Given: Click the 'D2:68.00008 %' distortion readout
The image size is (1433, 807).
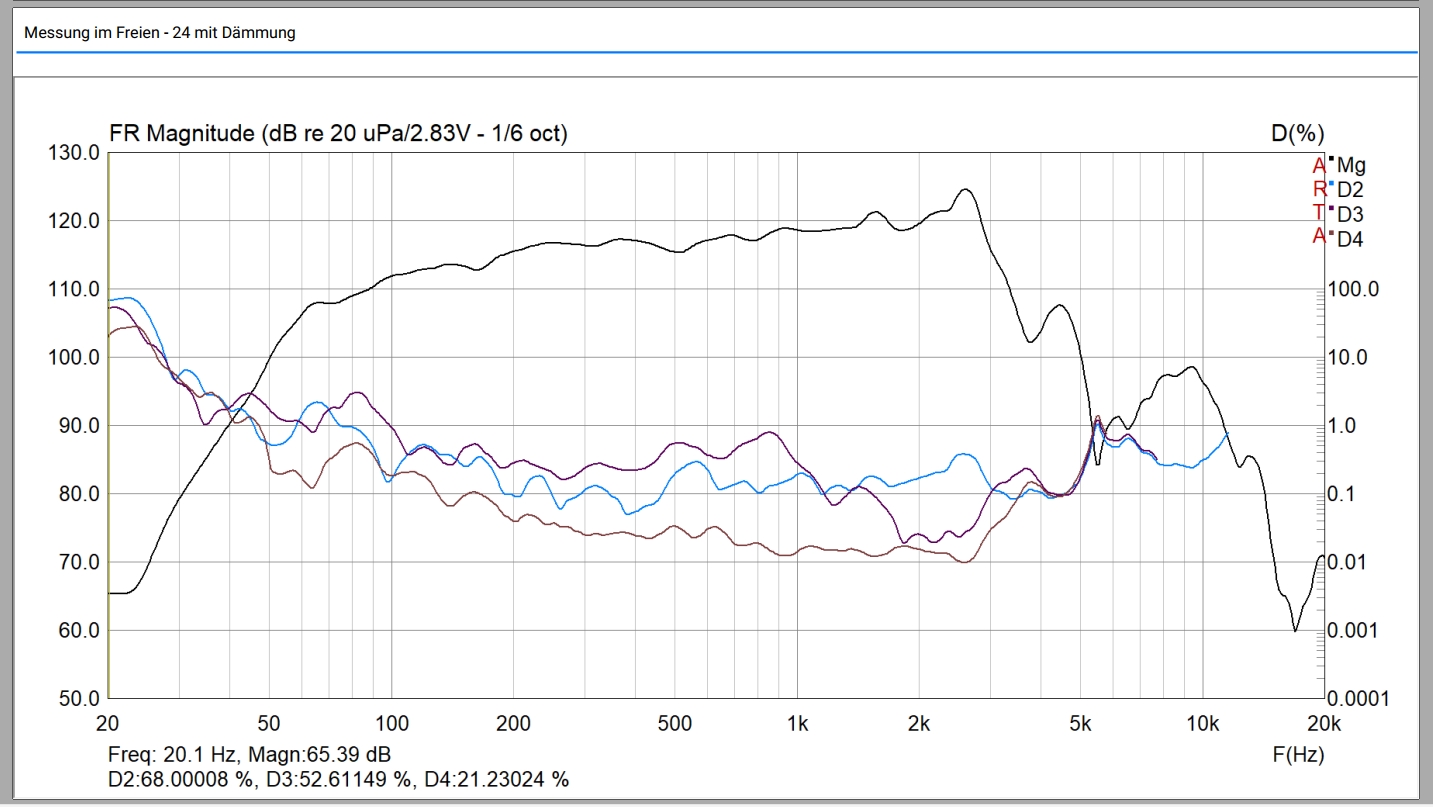Looking at the screenshot, I should [x=180, y=779].
